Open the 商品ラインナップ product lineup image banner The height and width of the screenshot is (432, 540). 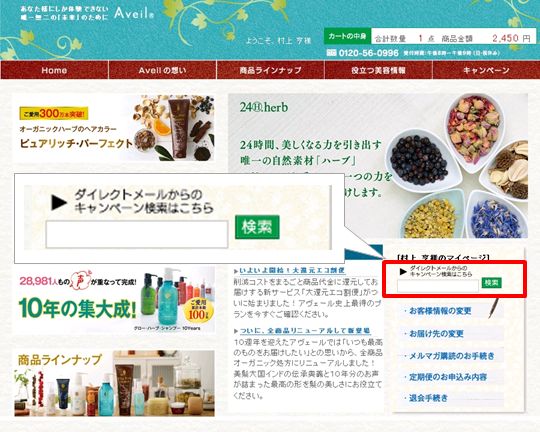pos(114,383)
